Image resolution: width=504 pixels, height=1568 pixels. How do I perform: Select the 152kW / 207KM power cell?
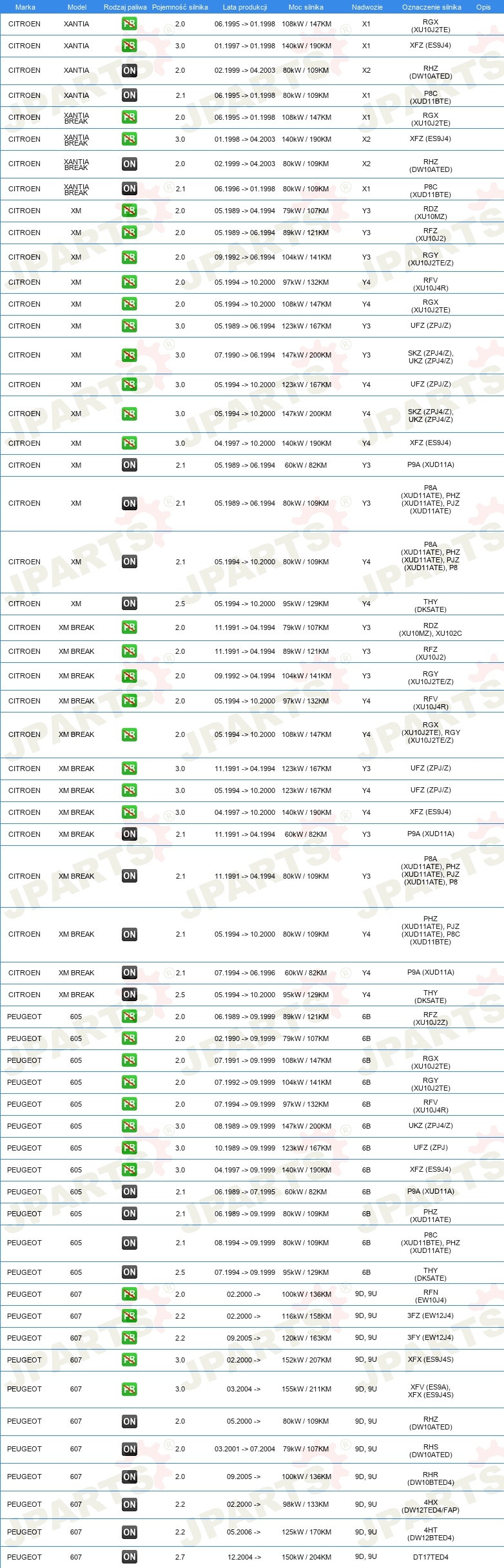coord(307,1360)
